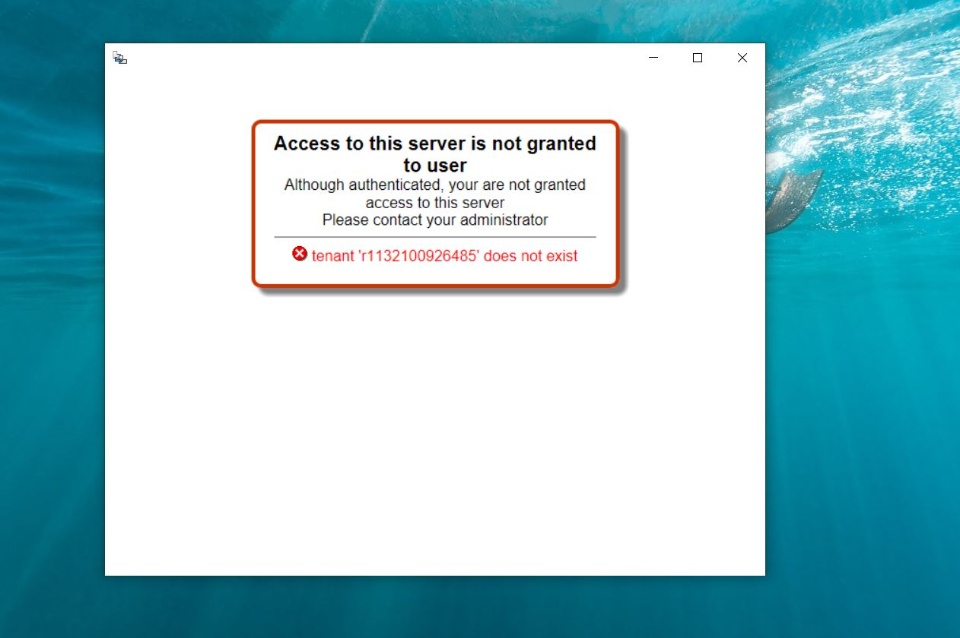Click the text 'Although authenticated, your are not granted access to this server'
960x638 pixels.
click(x=435, y=193)
